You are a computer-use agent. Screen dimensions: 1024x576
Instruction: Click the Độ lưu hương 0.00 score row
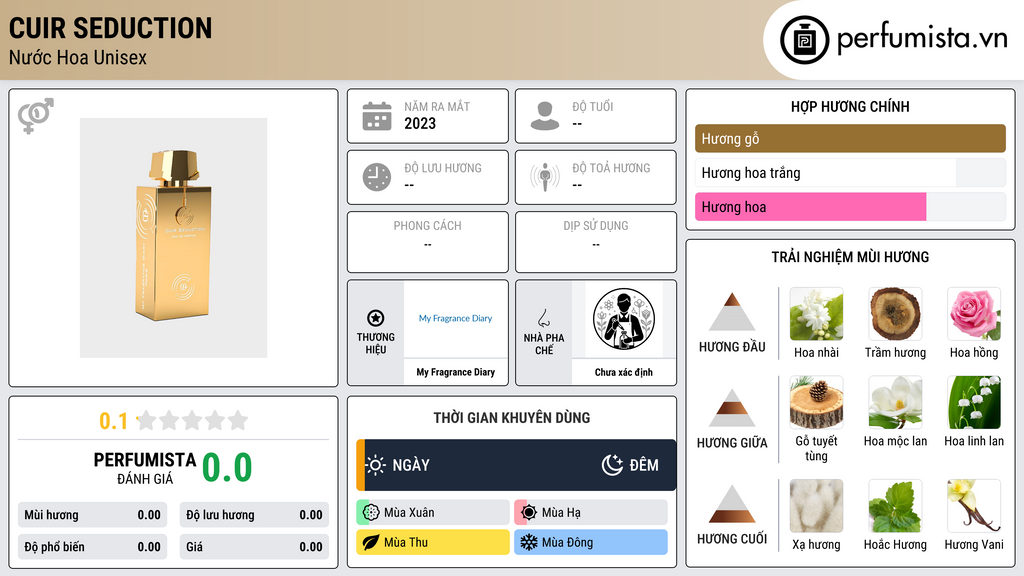tap(254, 515)
